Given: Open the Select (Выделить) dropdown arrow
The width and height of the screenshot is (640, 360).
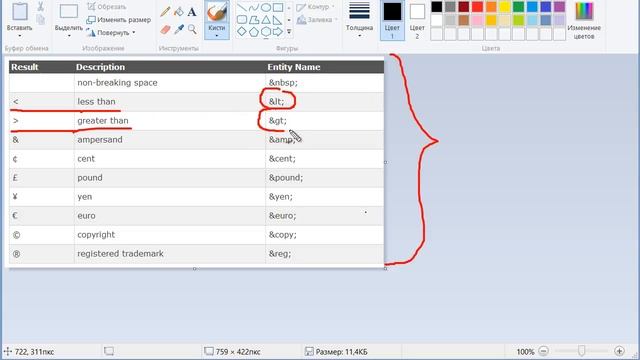Looking at the screenshot, I should pyautogui.click(x=69, y=36).
